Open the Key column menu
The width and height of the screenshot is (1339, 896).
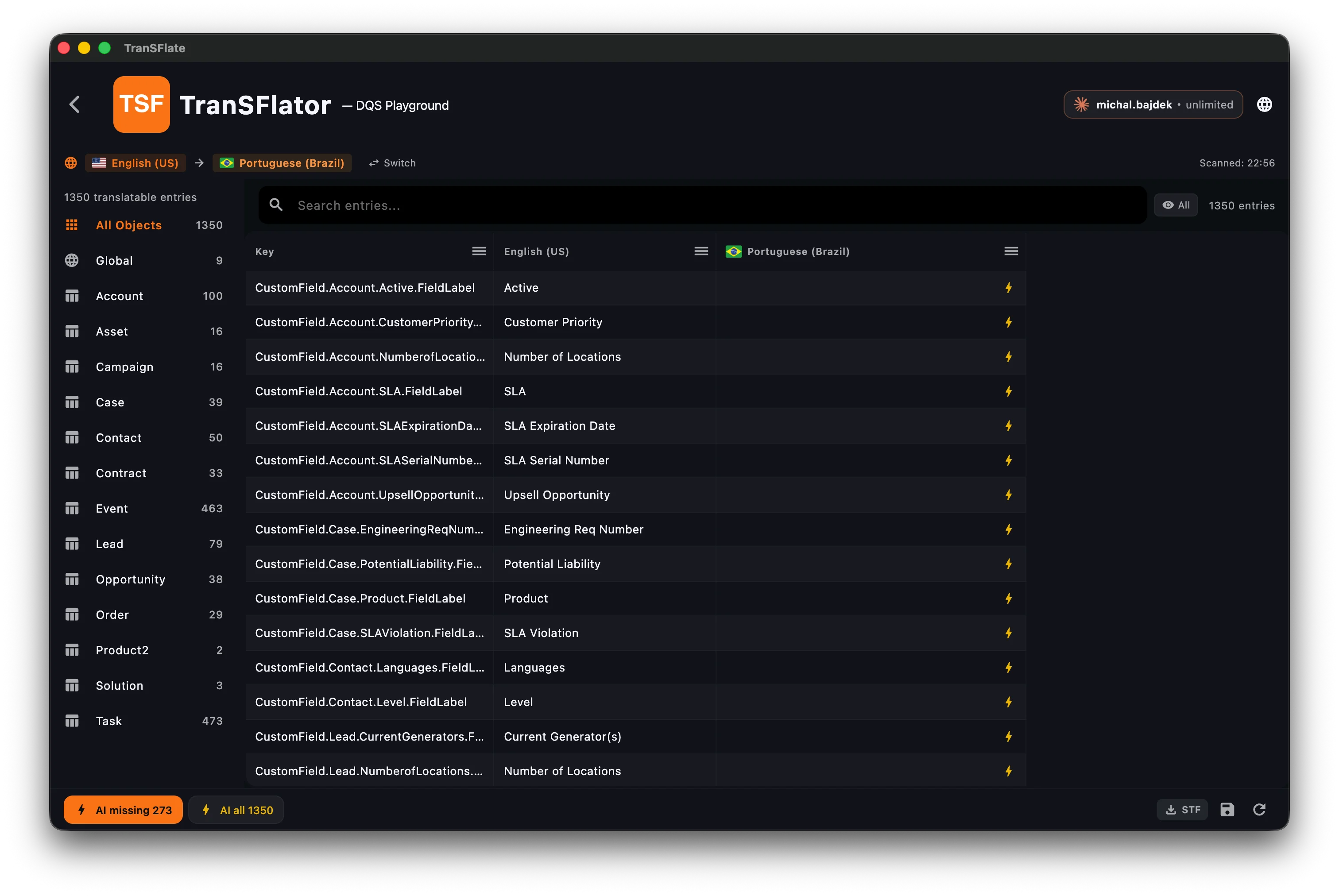(479, 251)
